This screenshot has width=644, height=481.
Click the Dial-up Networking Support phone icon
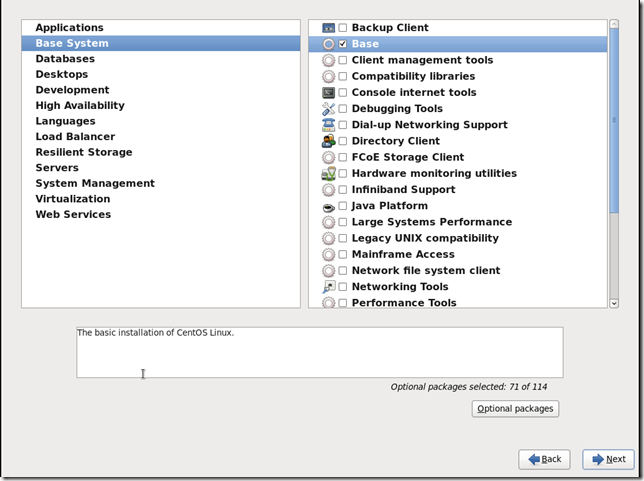pos(329,125)
